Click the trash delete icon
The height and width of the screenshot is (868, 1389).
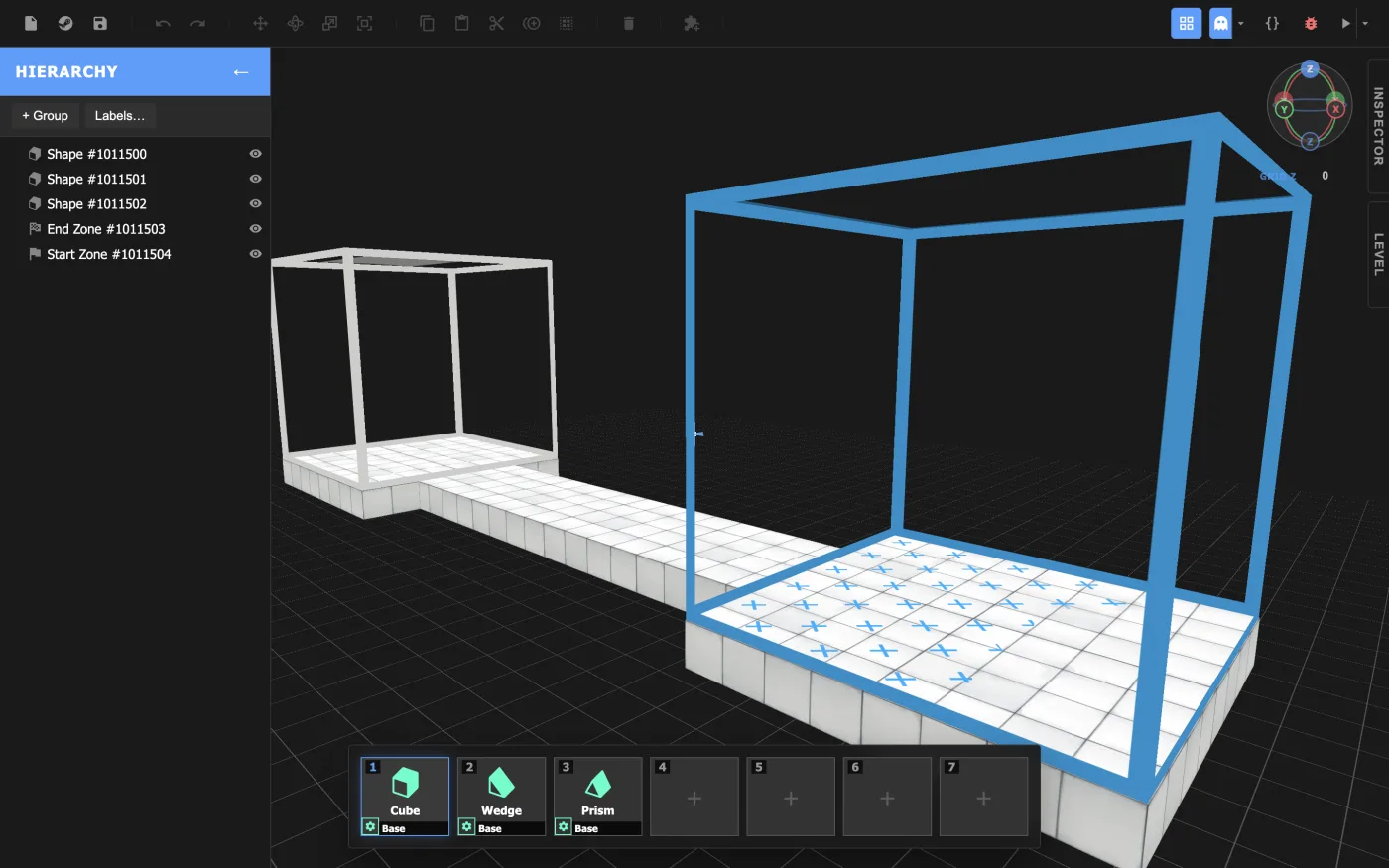coord(628,23)
